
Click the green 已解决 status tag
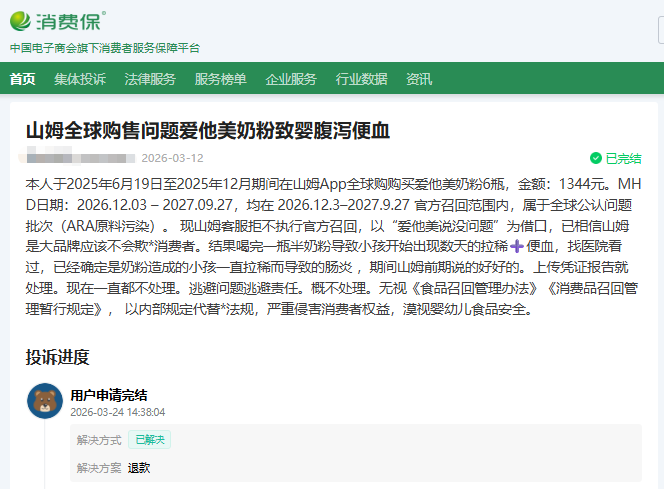click(x=152, y=439)
